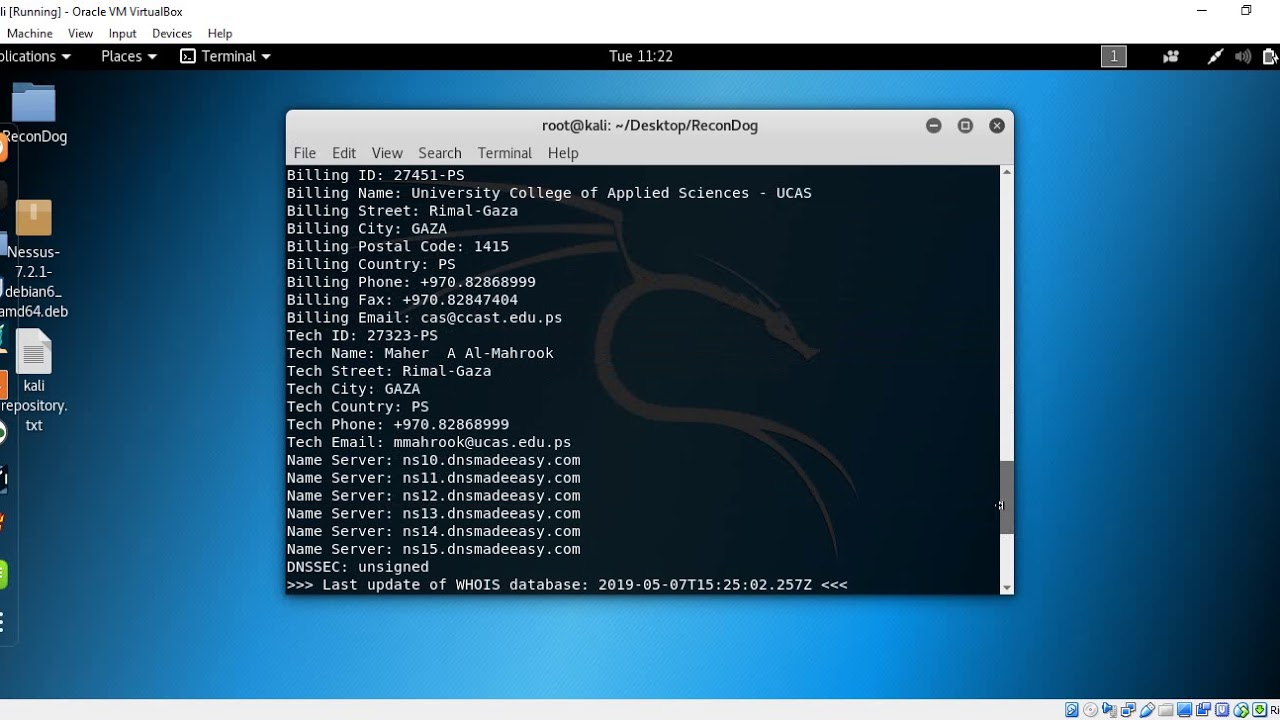Viewport: 1280px width, 720px height.
Task: Click the Billing ID: 27451-PS line
Action: pyautogui.click(x=376, y=175)
